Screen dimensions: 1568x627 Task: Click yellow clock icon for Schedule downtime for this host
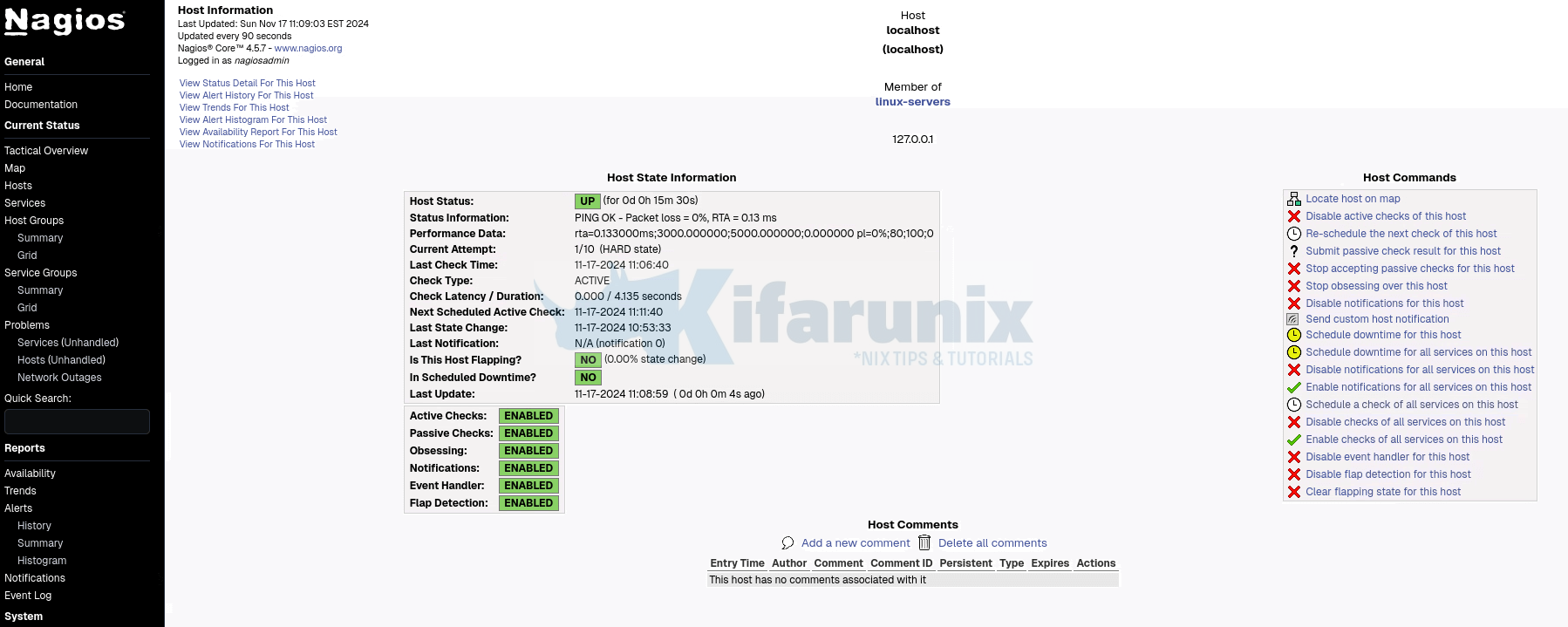[x=1294, y=335]
